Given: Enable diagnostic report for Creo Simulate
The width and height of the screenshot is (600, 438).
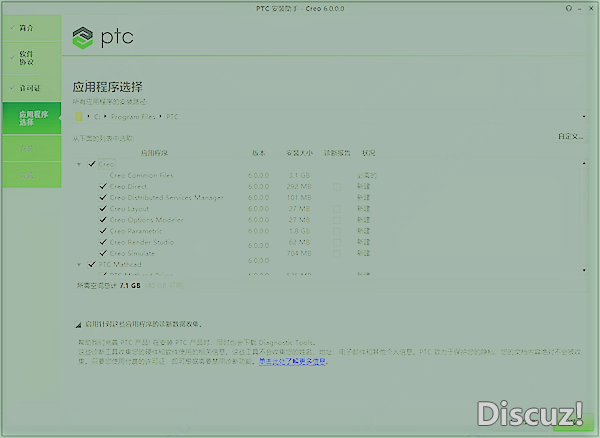Looking at the screenshot, I should click(x=337, y=253).
